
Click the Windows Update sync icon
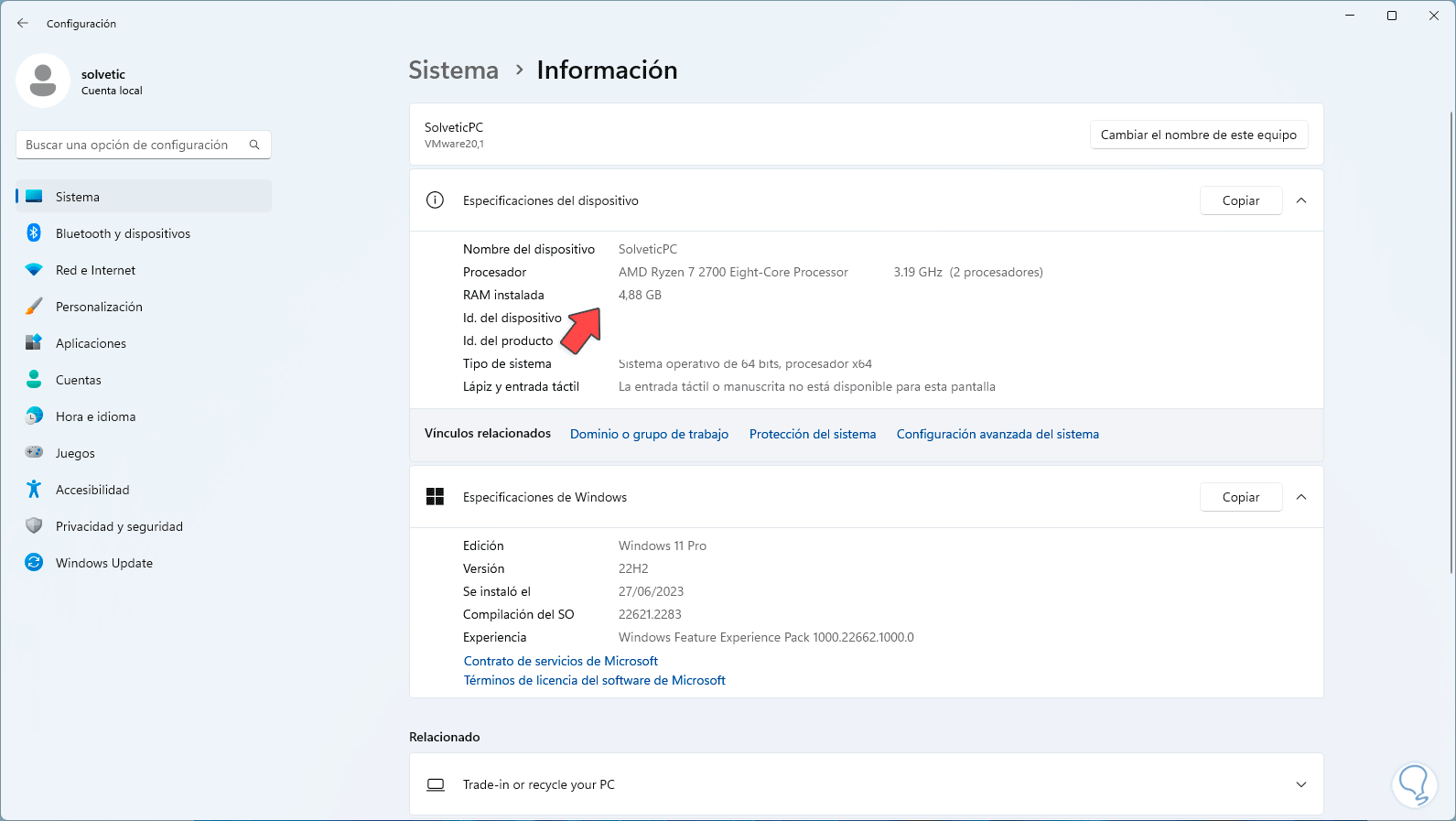(34, 563)
